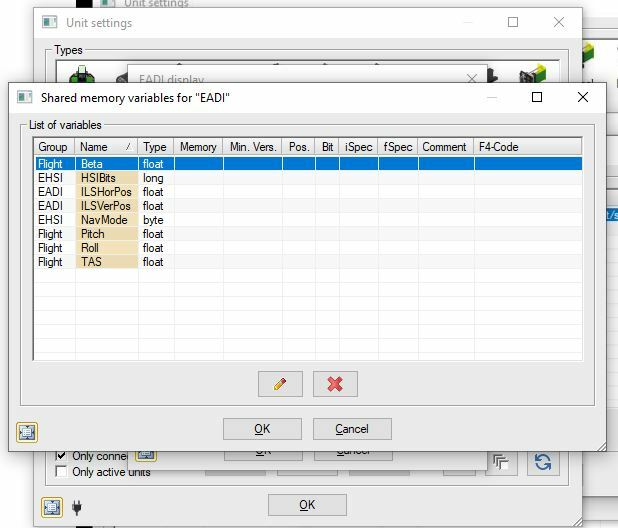This screenshot has height=528, width=618.
Task: Click OK in the shared memory dialog
Action: pyautogui.click(x=262, y=429)
